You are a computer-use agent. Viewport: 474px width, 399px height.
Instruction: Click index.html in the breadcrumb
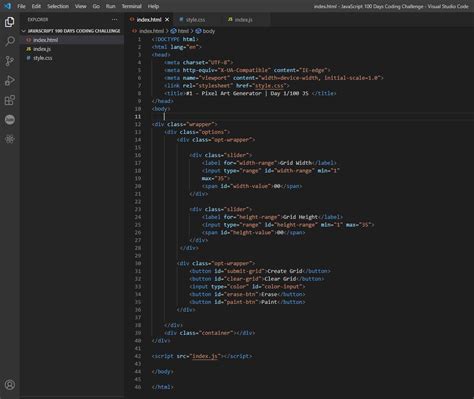(151, 31)
